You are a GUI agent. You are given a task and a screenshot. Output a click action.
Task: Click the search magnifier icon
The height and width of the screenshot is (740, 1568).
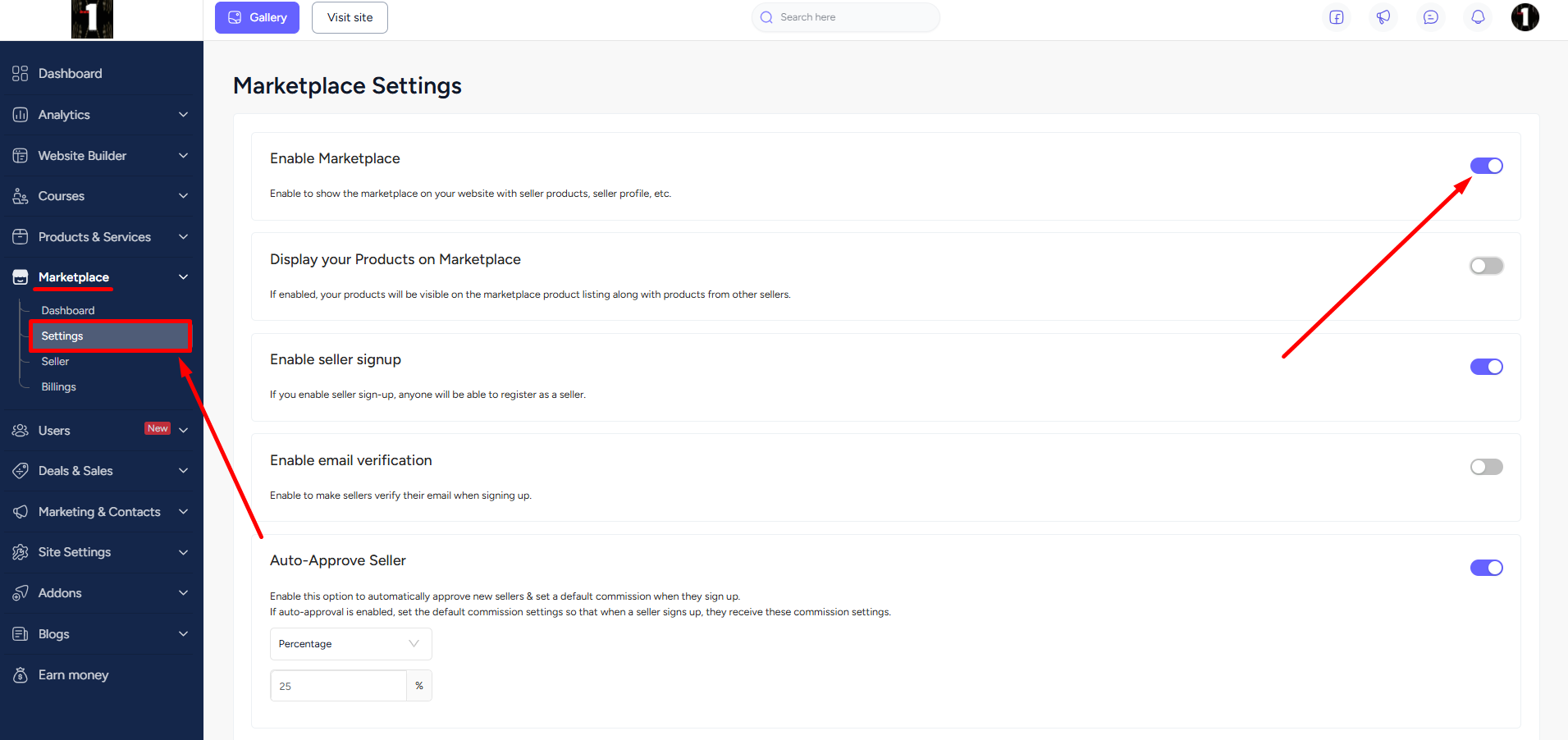click(766, 17)
